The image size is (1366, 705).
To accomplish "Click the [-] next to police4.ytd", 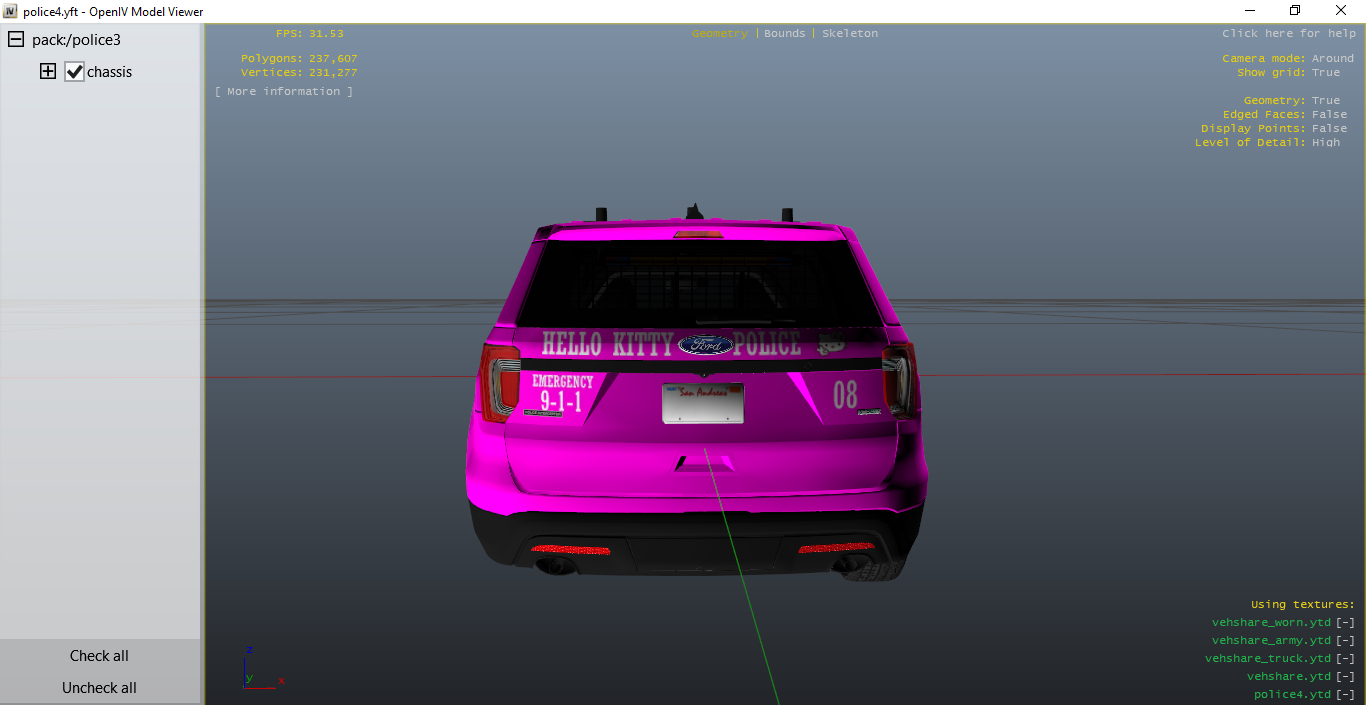I will click(x=1345, y=695).
